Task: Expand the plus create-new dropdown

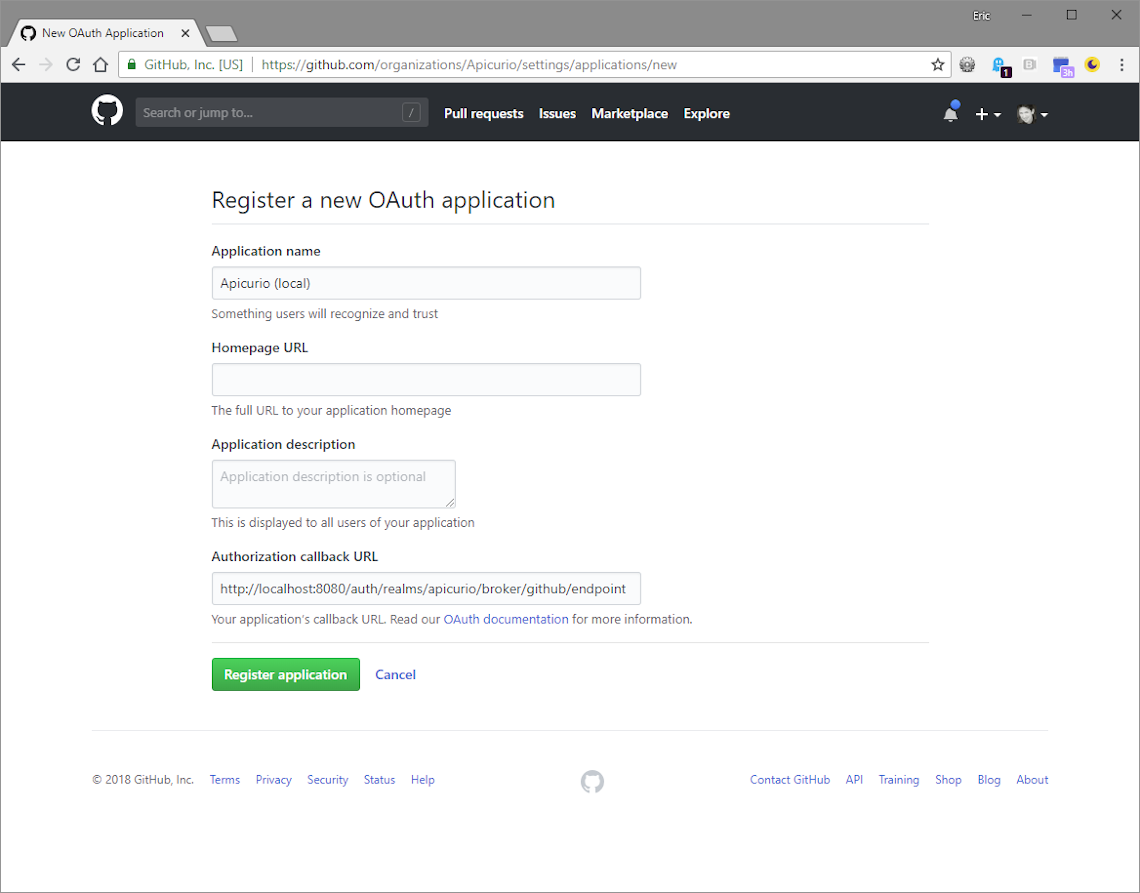Action: (x=987, y=114)
